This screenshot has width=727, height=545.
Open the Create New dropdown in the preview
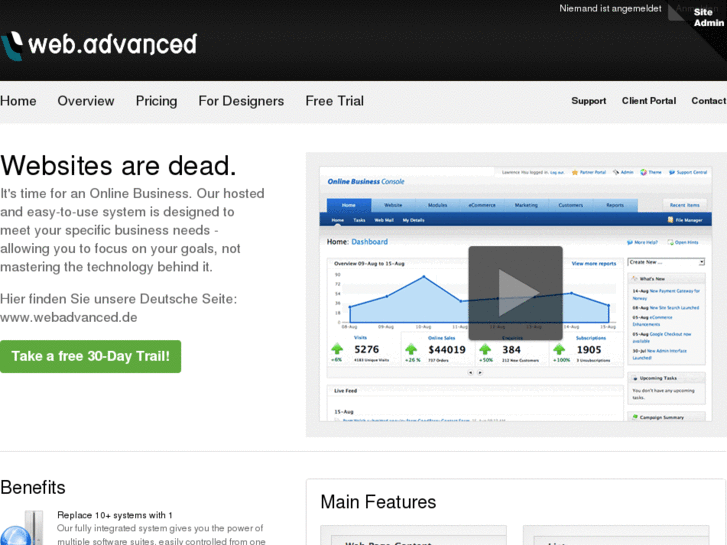666,262
